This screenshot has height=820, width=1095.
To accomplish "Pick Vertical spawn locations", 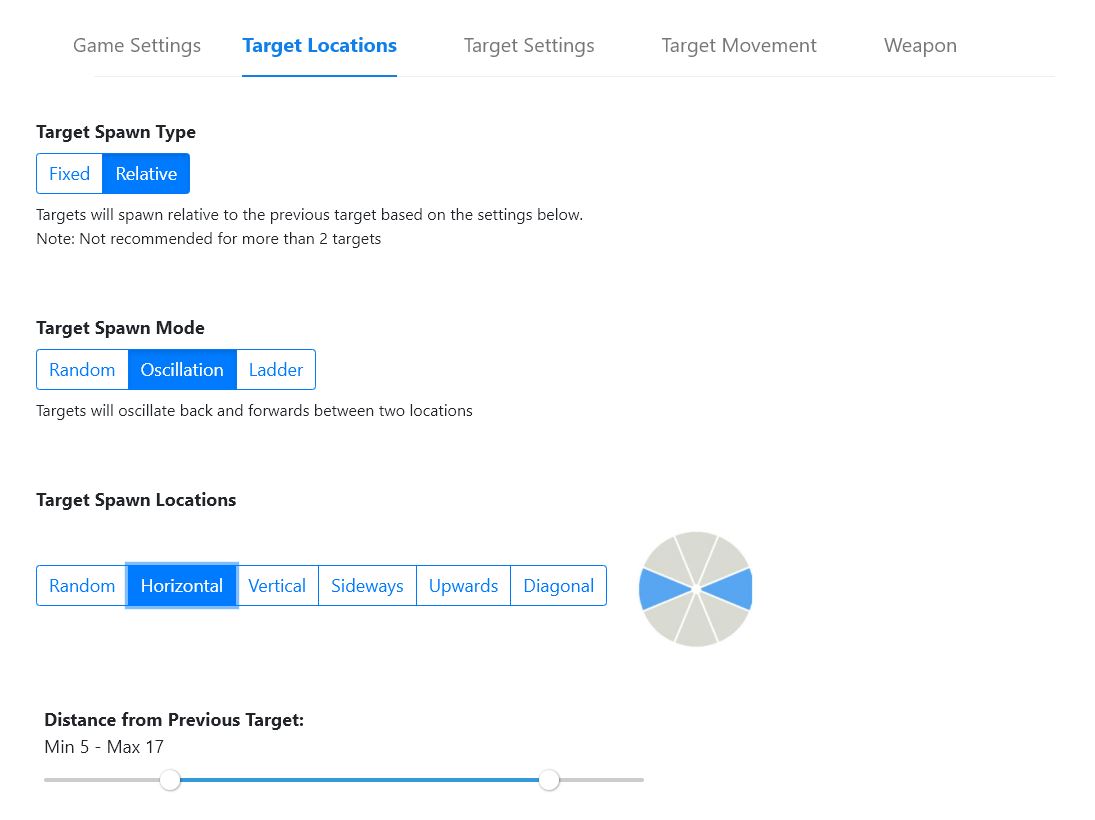I will click(x=277, y=586).
